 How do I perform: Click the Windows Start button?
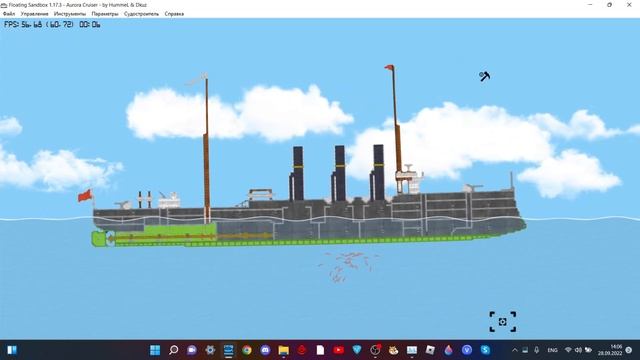pyautogui.click(x=155, y=350)
